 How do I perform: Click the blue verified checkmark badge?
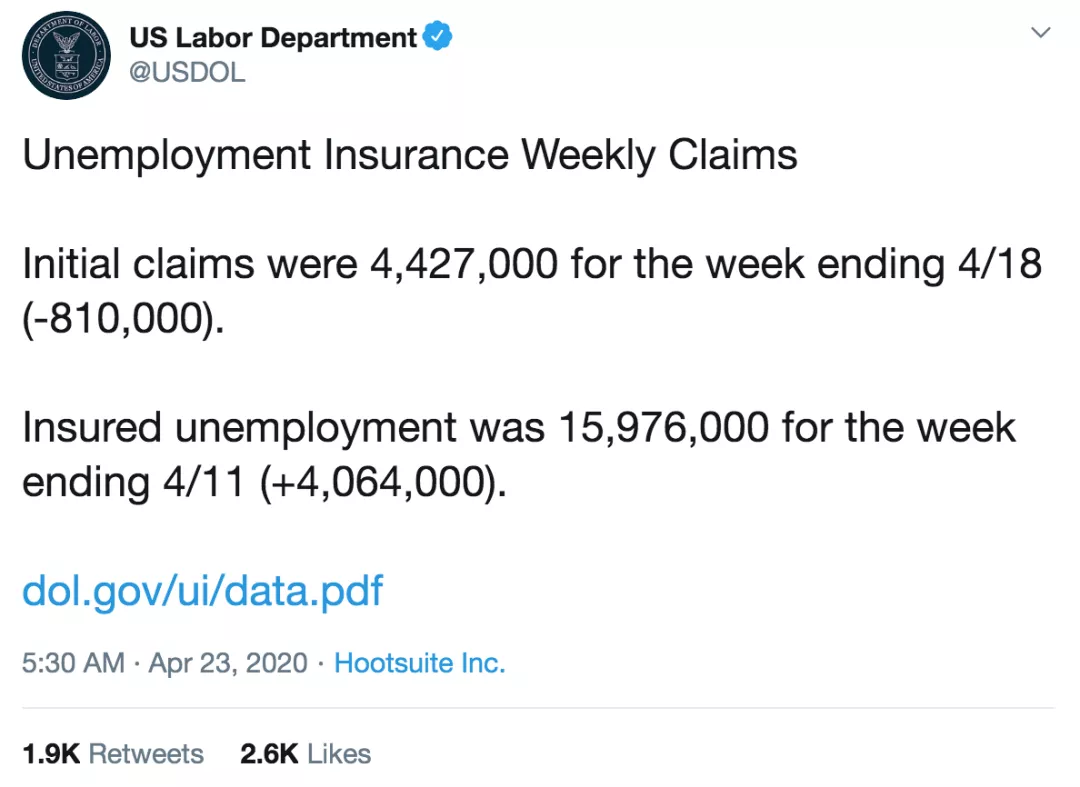[x=437, y=36]
